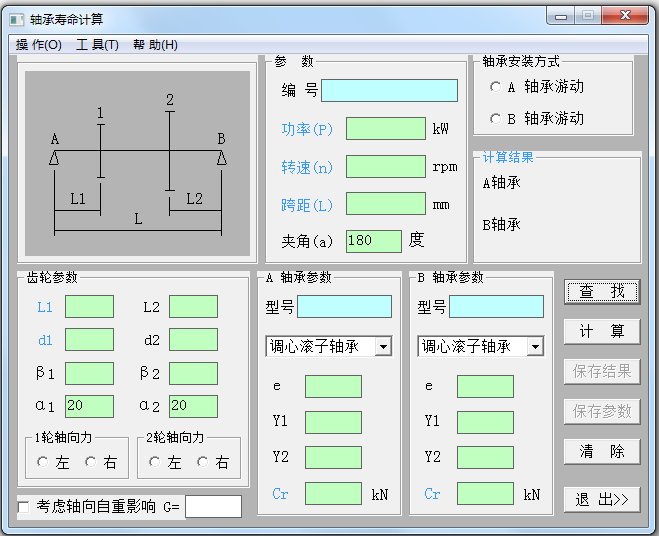Open the 工具(T) menu

tap(97, 45)
